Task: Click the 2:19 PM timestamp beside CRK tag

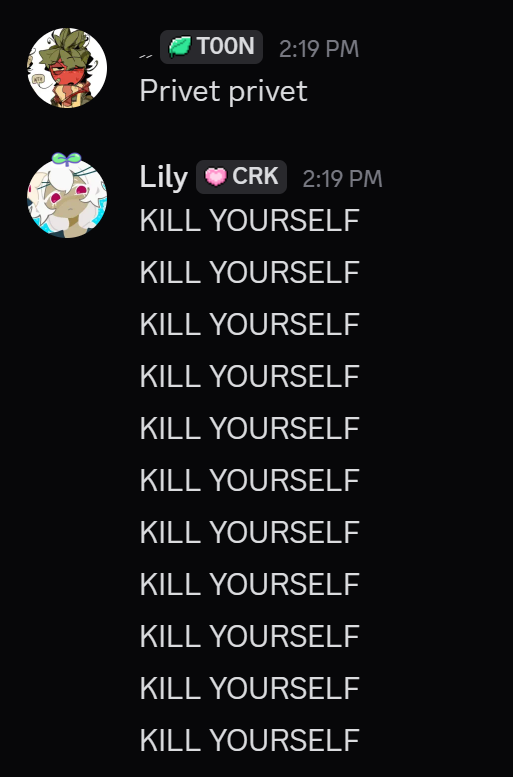Action: 342,178
